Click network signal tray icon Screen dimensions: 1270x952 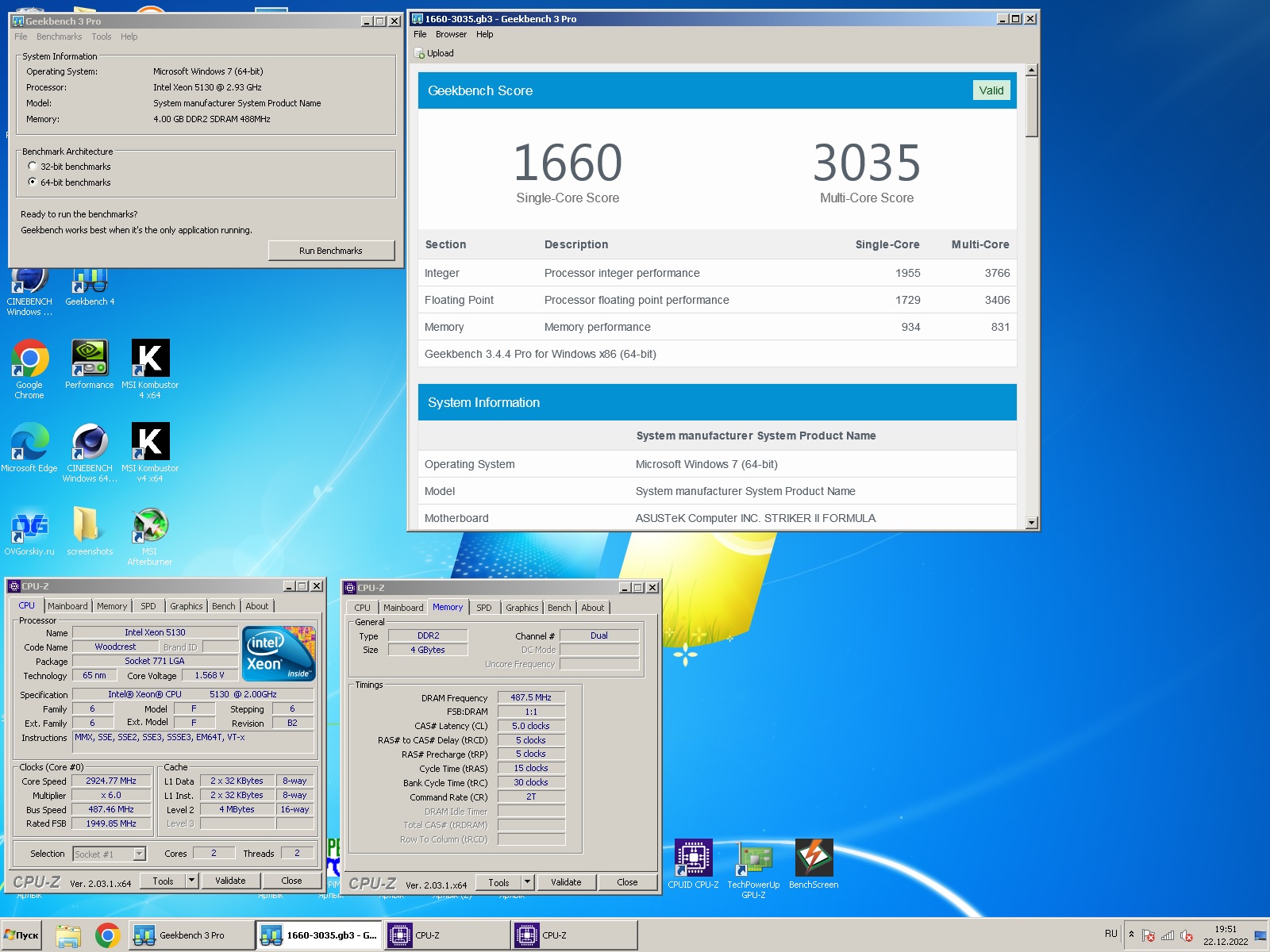point(1168,935)
